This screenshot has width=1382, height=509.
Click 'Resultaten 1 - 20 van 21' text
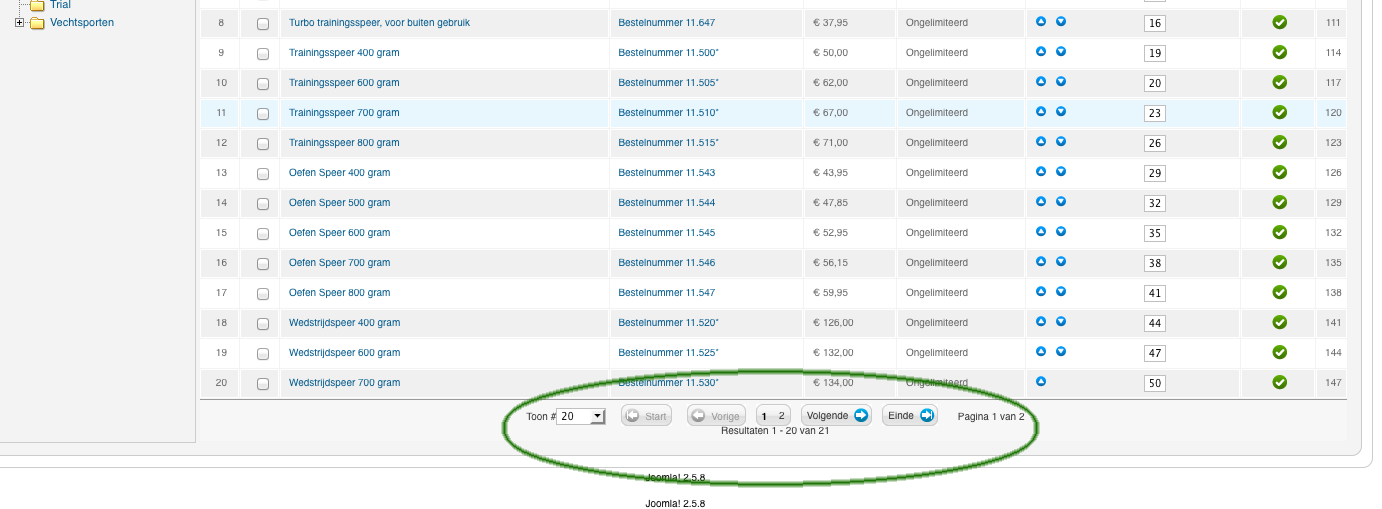[x=775, y=431]
